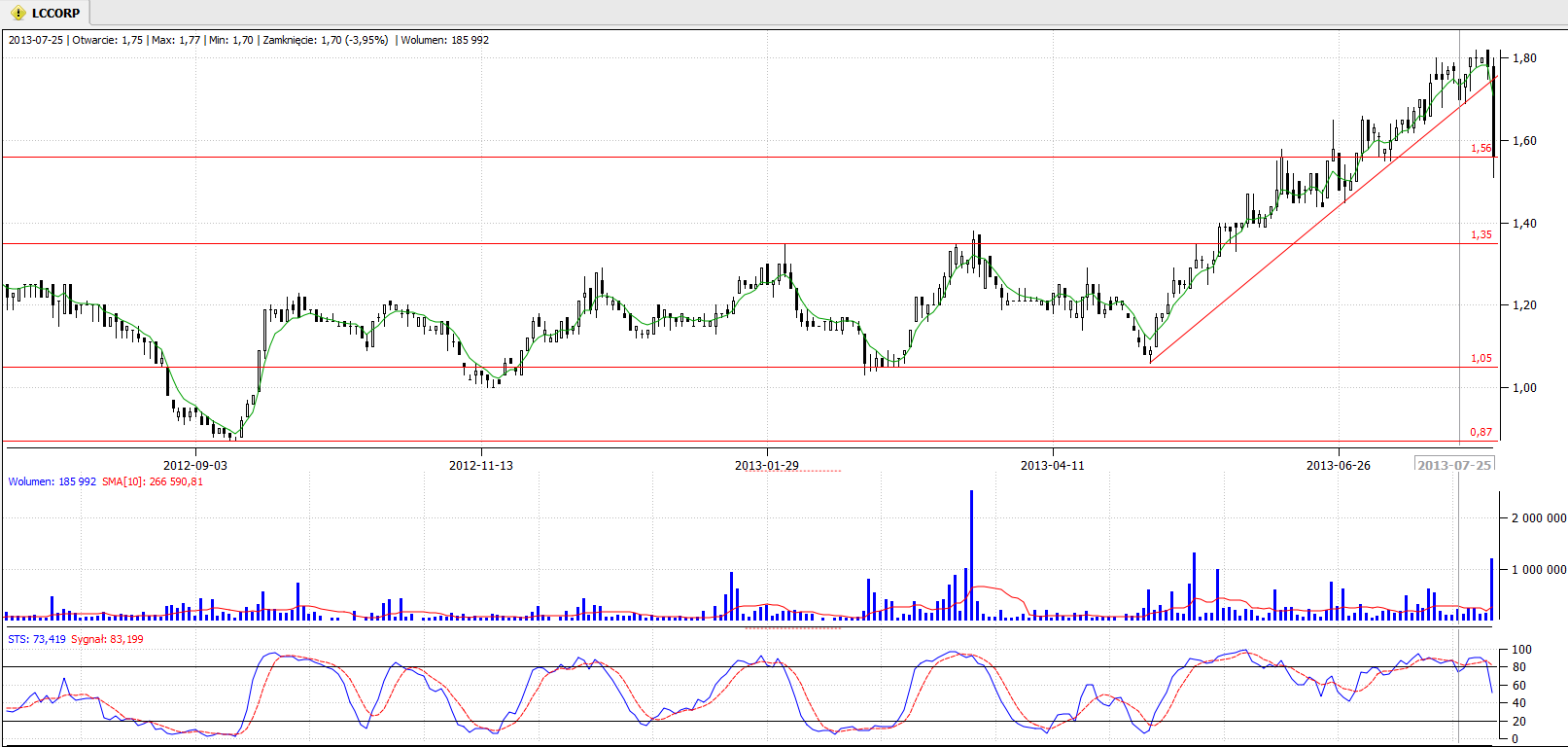Screen dimensions: 1568x747
Task: Click the 1,40 price axis label
Action: coord(1524,223)
